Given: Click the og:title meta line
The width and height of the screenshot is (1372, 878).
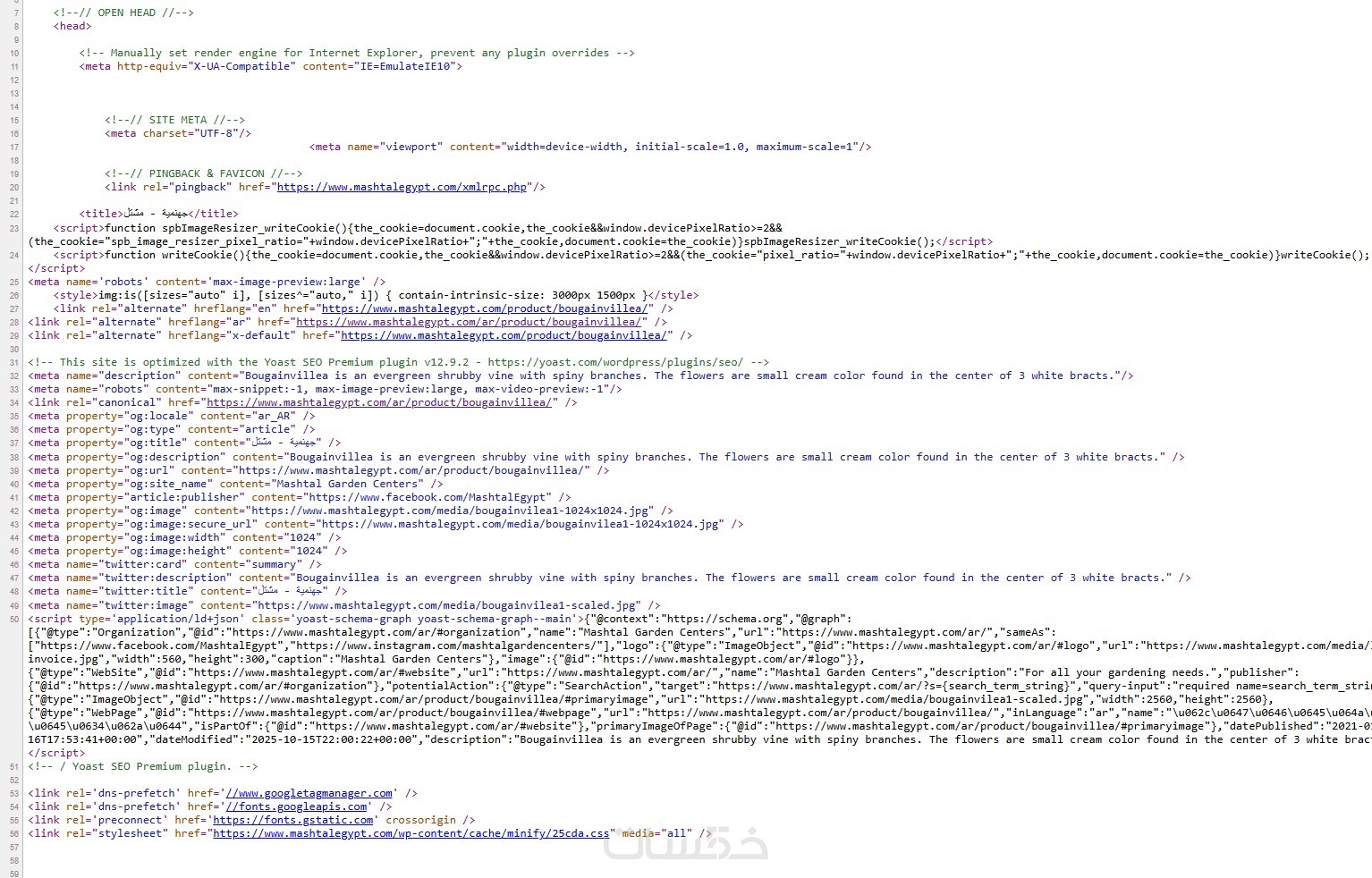Looking at the screenshot, I should (184, 443).
